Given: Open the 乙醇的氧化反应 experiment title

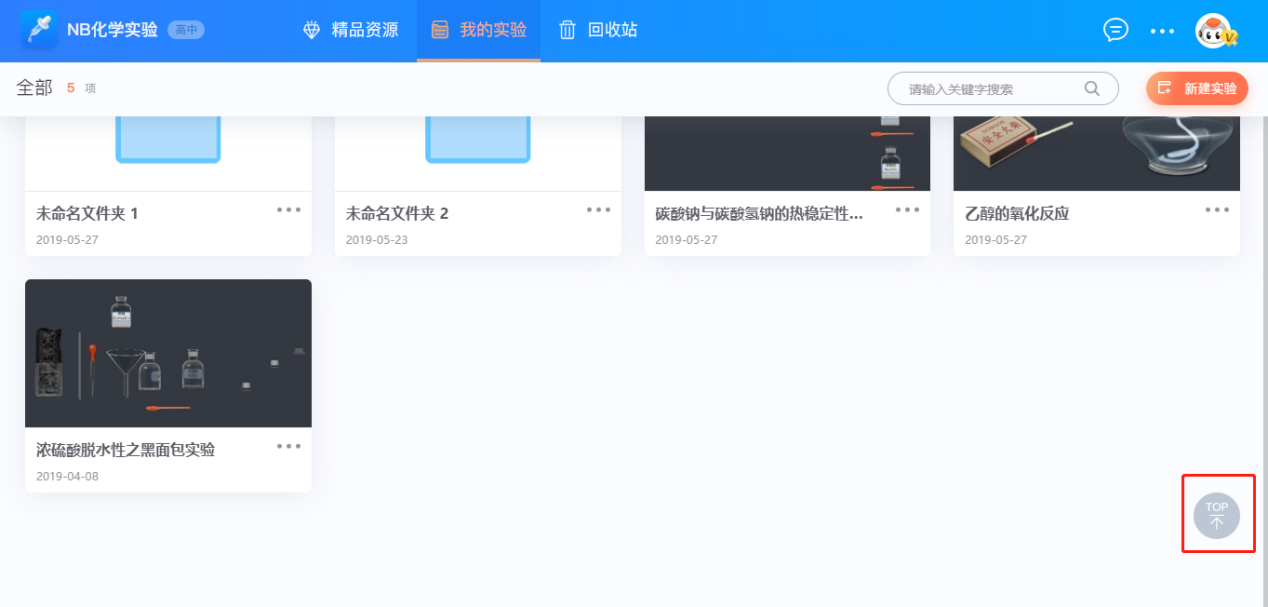Looking at the screenshot, I should click(1016, 214).
